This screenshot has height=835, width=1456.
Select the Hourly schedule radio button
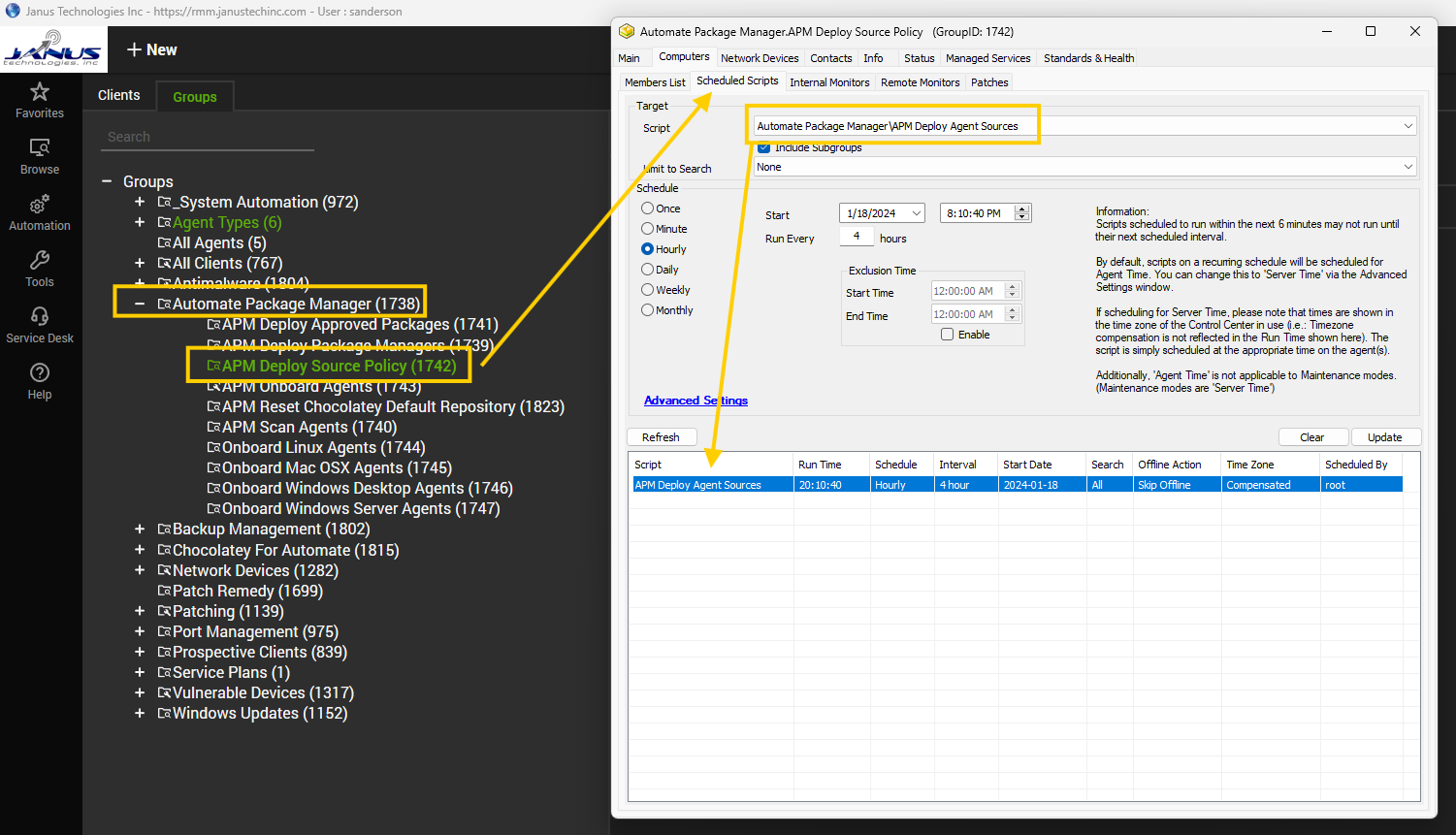(647, 249)
